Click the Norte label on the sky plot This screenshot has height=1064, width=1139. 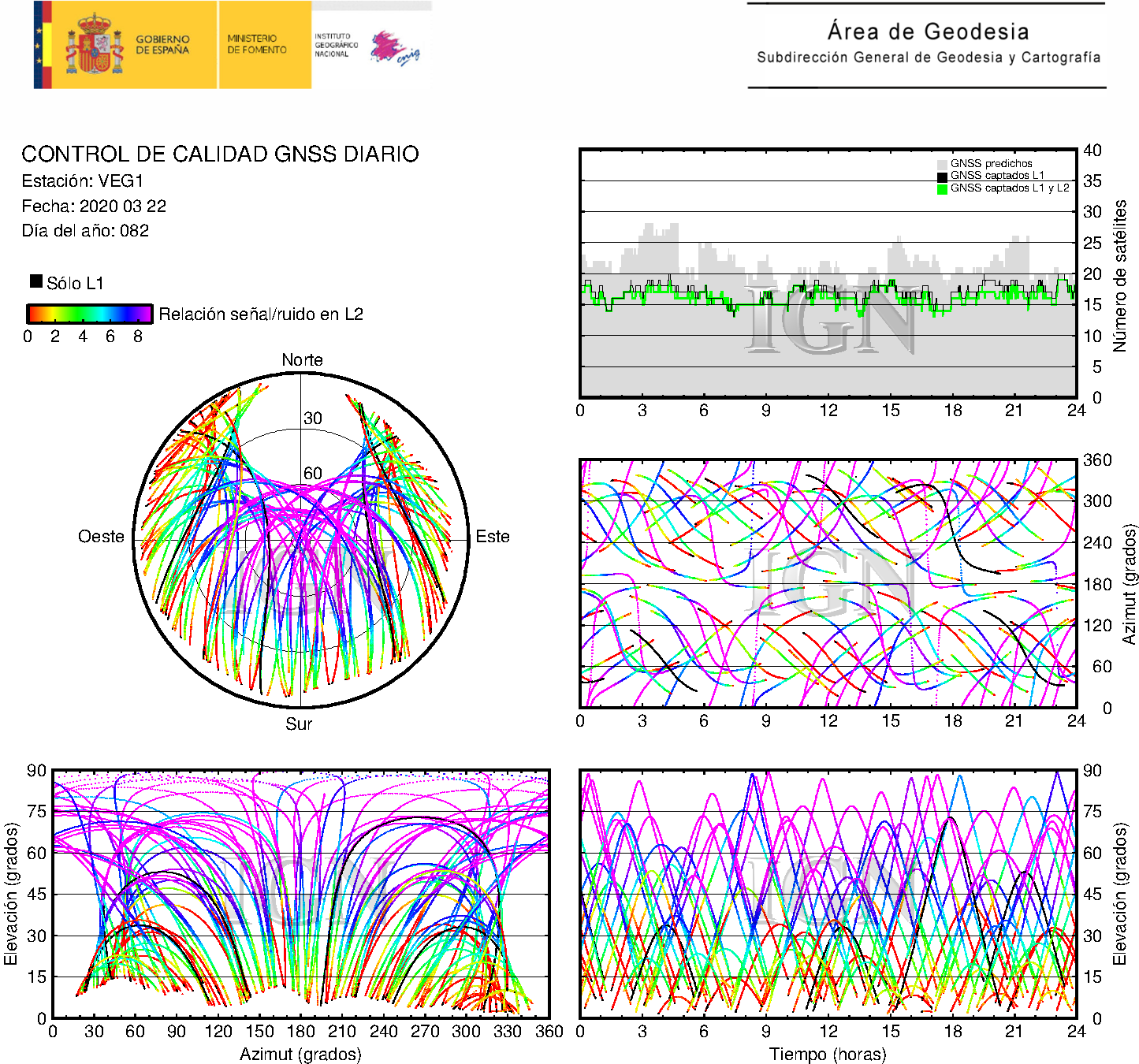pos(302,360)
